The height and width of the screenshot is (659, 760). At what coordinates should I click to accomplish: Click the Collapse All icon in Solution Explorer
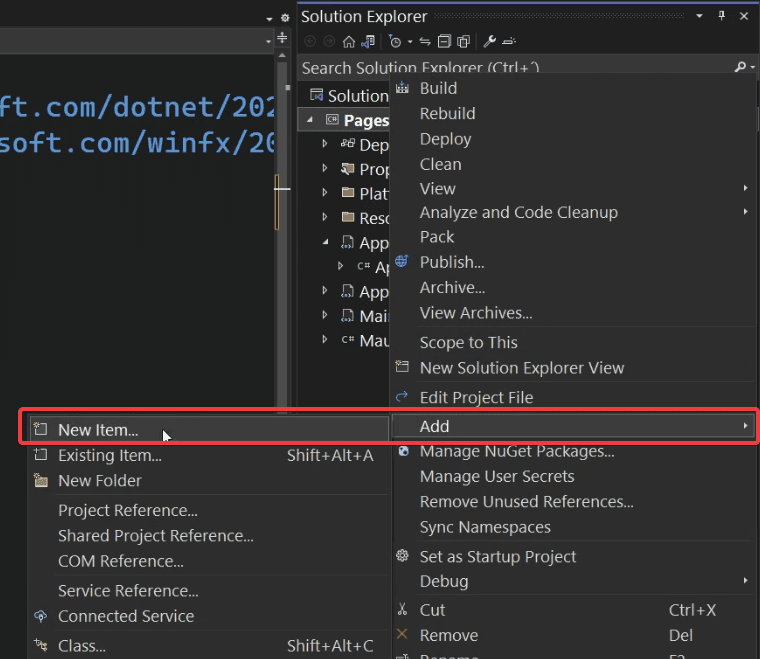[444, 42]
